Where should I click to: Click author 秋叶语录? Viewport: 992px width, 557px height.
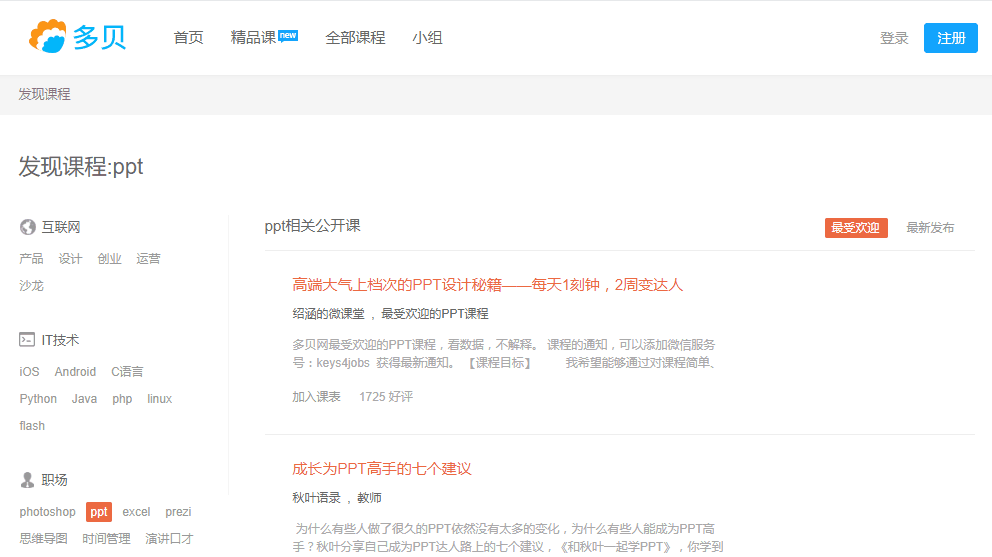[x=316, y=498]
